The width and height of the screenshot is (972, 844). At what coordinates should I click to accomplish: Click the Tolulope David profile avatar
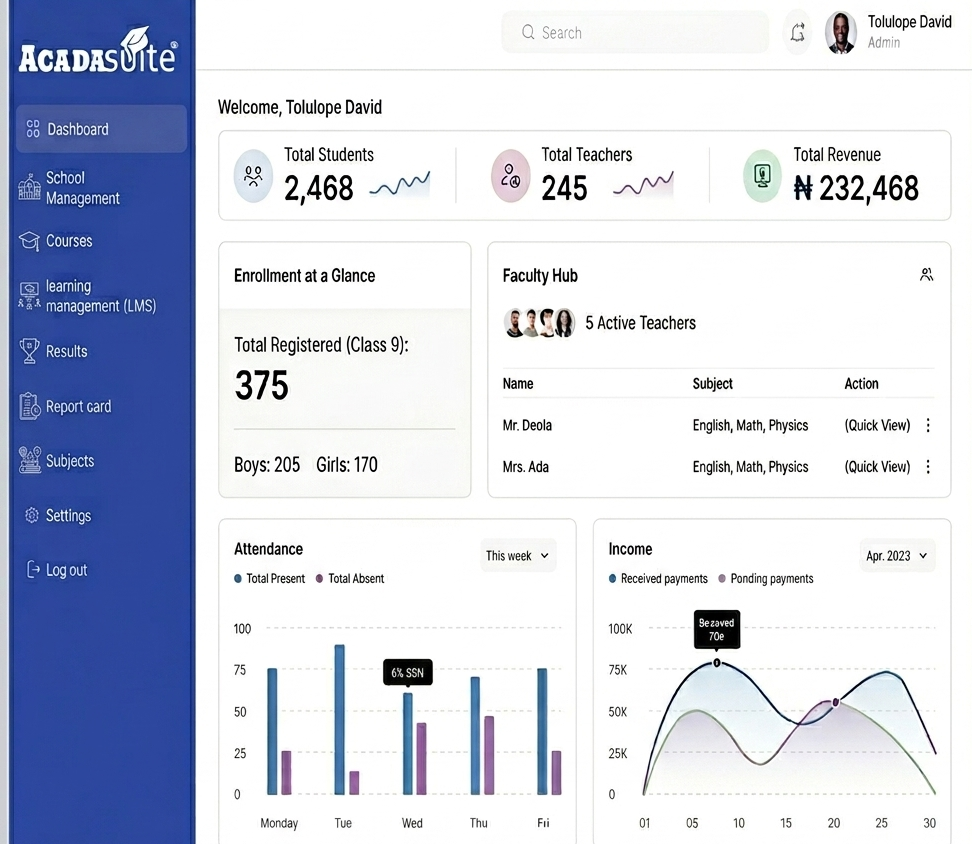[x=841, y=33]
